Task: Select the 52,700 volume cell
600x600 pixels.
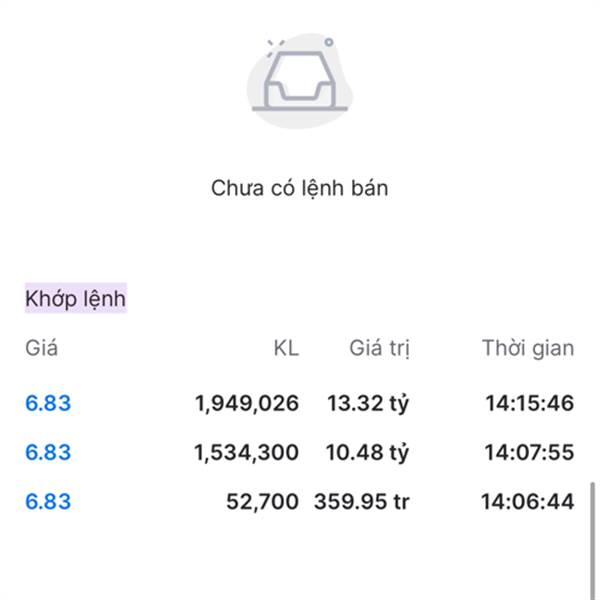Action: click(x=264, y=500)
